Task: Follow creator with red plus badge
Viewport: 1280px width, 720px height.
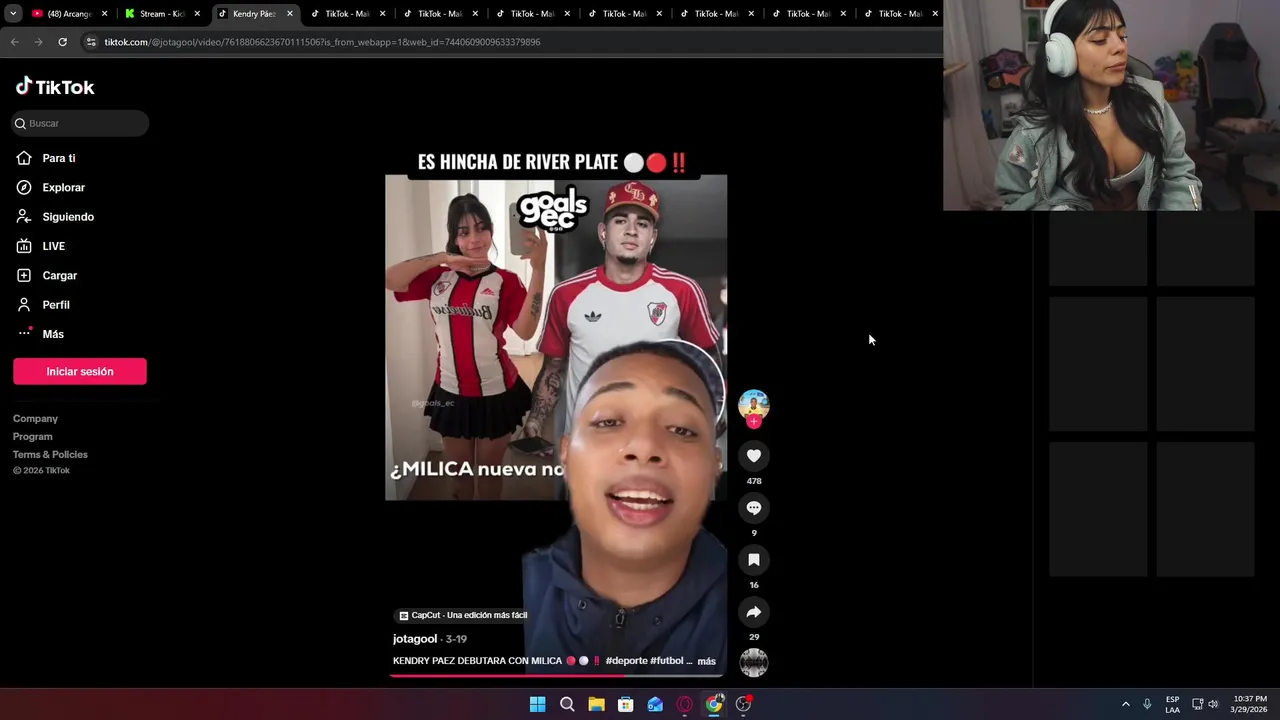Action: coord(754,422)
